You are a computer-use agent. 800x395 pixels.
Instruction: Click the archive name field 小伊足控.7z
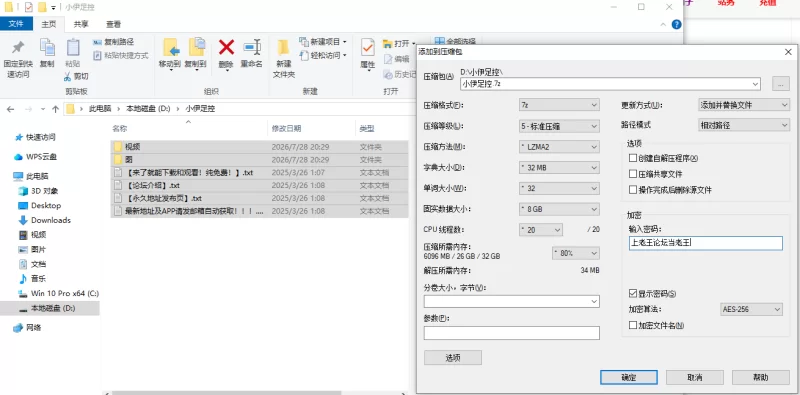coord(610,84)
